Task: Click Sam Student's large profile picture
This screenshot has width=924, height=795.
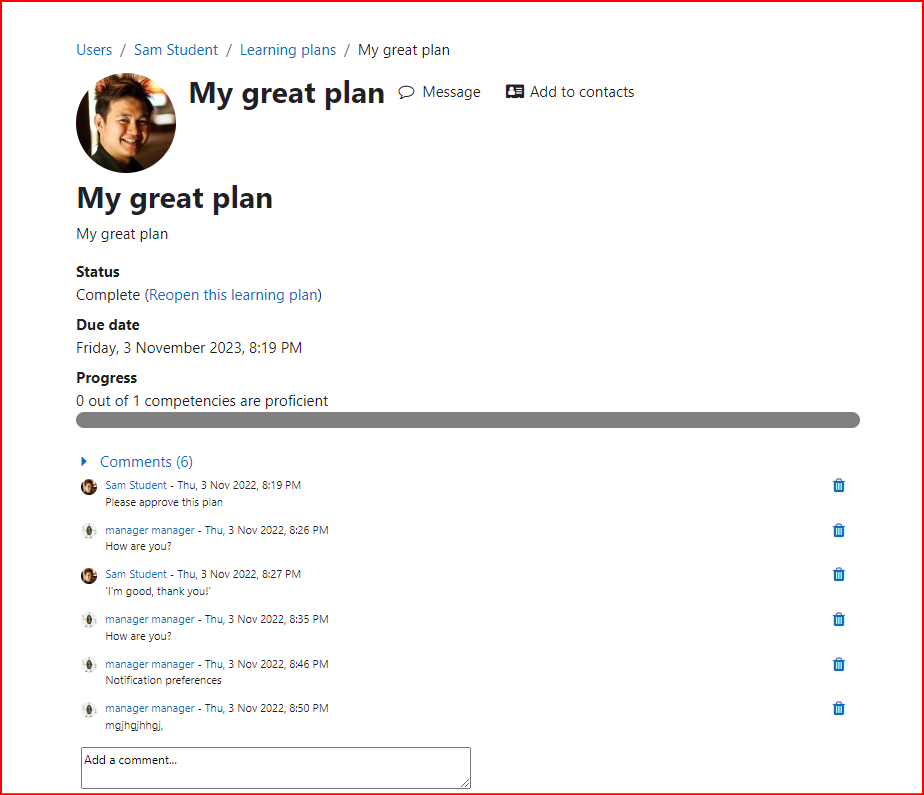Action: coord(126,123)
